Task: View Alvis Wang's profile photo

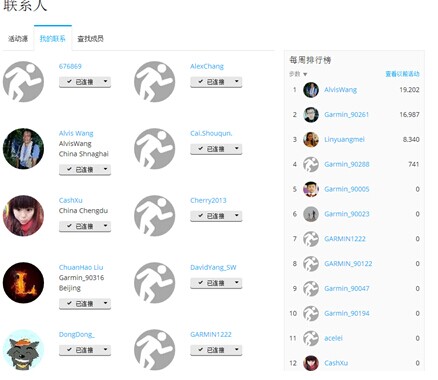Action: [x=23, y=149]
